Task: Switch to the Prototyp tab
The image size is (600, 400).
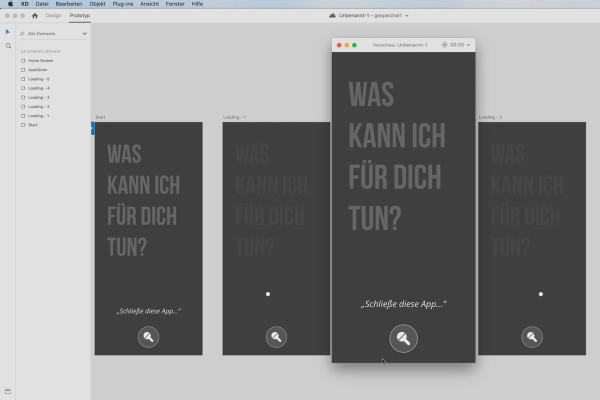Action: coord(80,16)
